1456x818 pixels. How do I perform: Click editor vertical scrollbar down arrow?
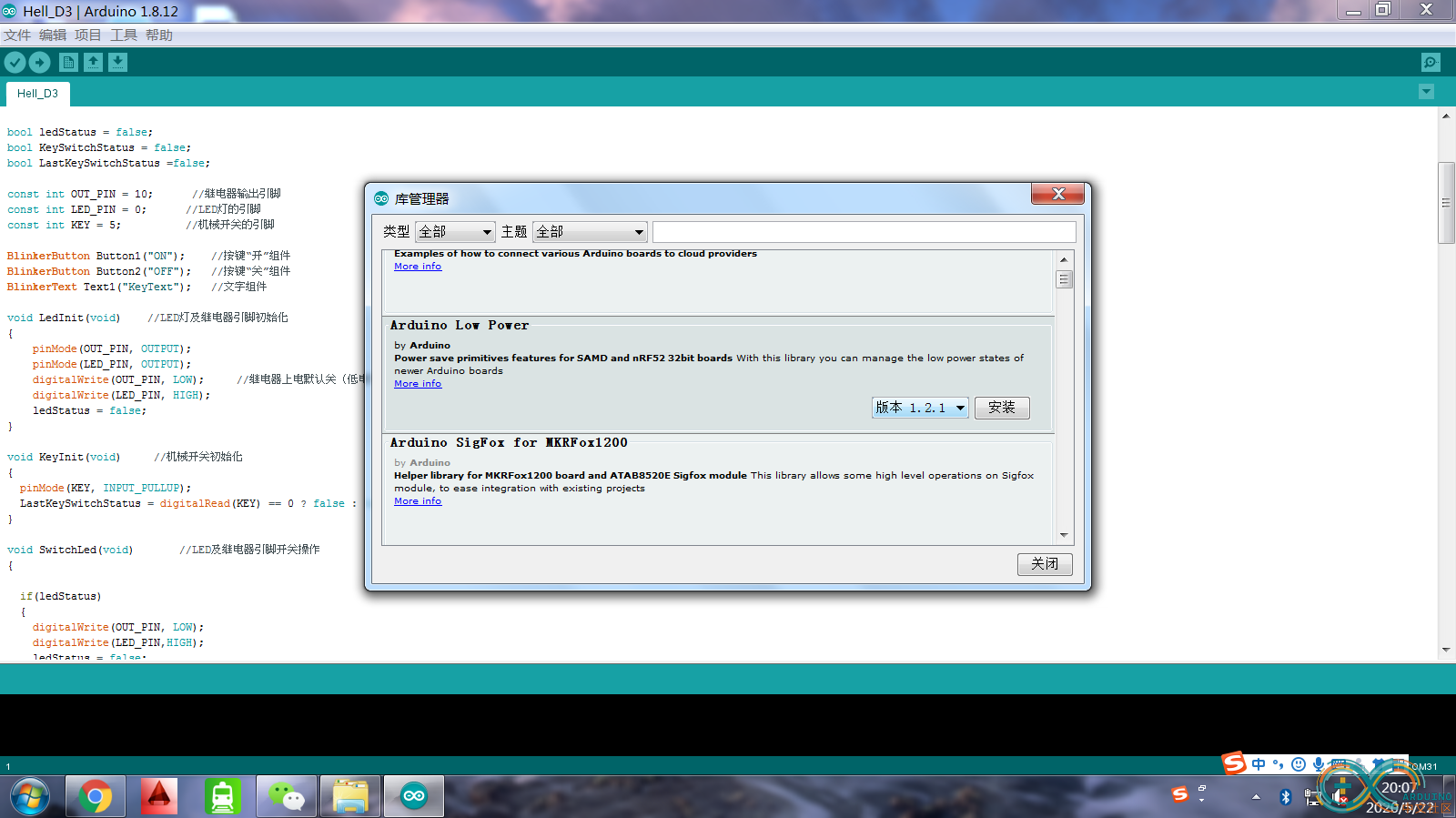(x=1446, y=650)
